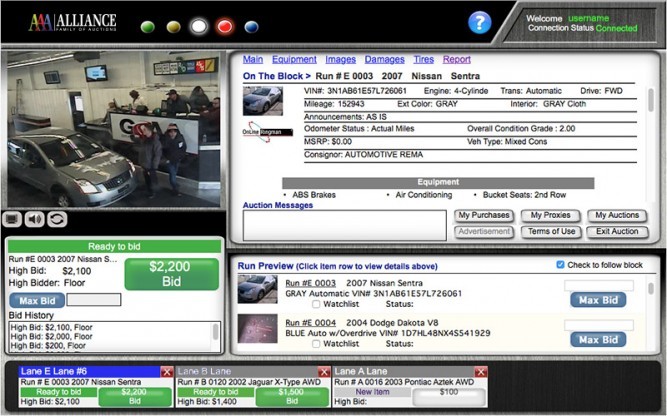This screenshot has height=416, width=667.
Task: Close the Lane B Lane panel
Action: click(x=324, y=372)
